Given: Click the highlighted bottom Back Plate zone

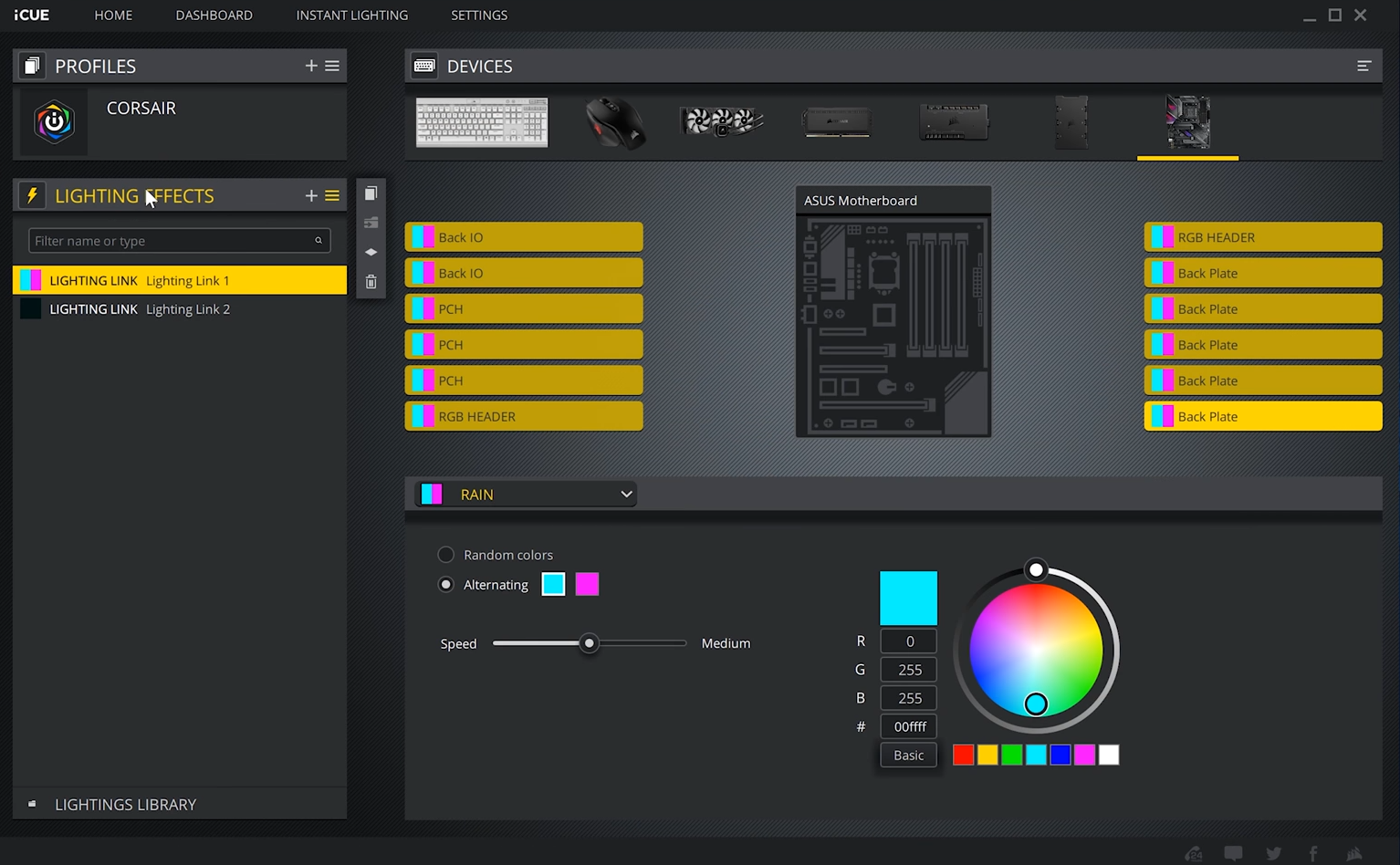Looking at the screenshot, I should click(1263, 417).
